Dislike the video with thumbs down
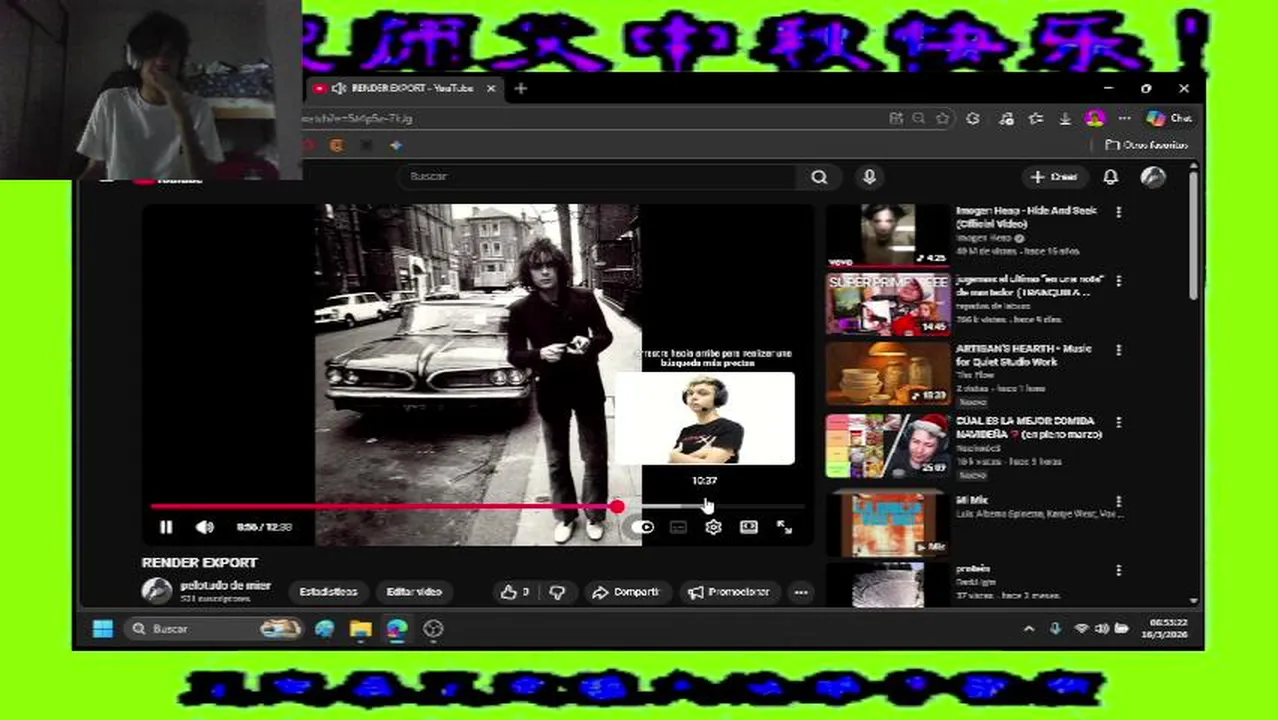Screen dimensions: 1278x720 point(557,592)
